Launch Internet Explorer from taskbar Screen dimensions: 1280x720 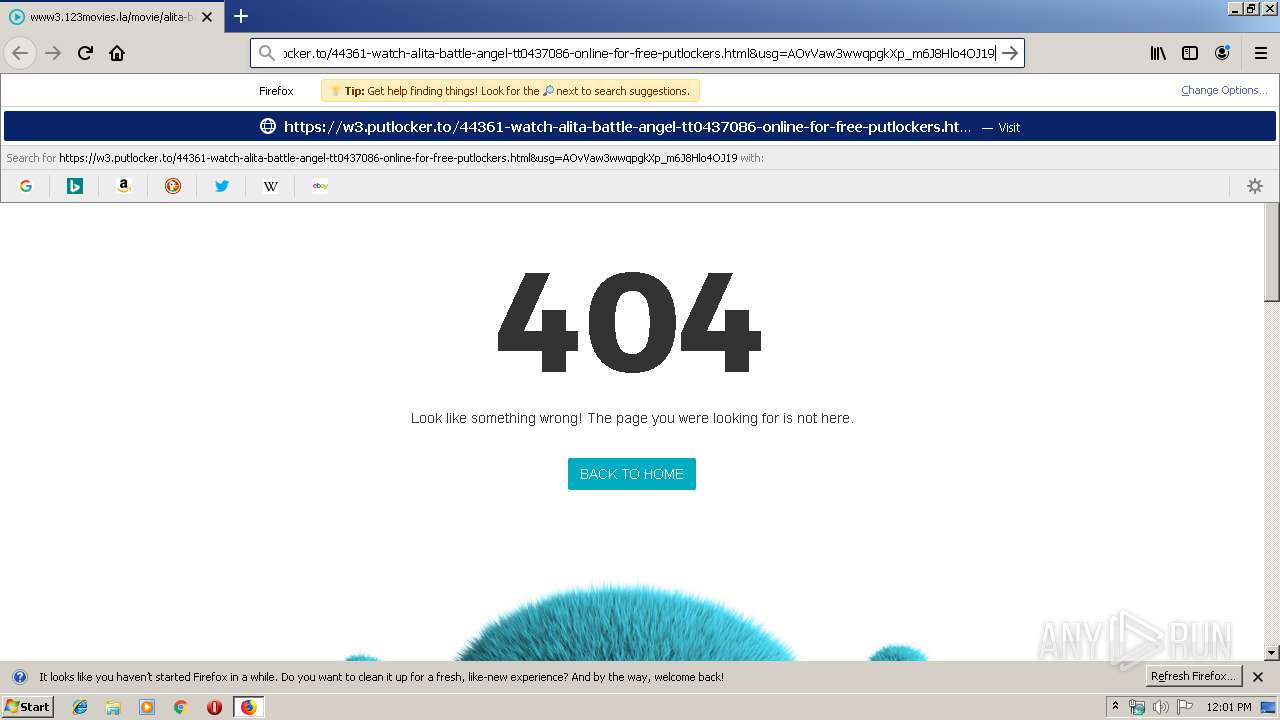[80, 707]
